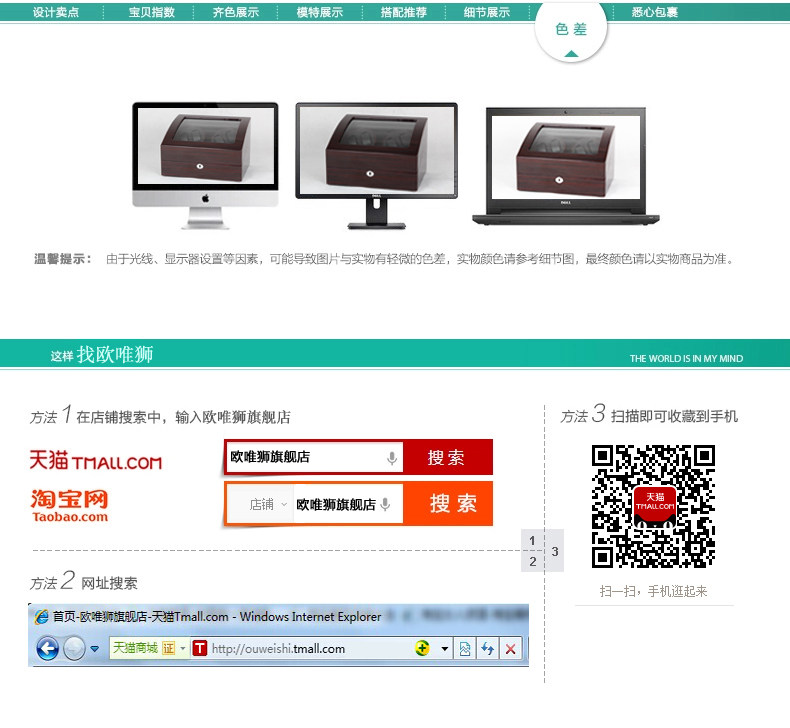Click the Taobao search field text 欧唯狮旗舰店
The width and height of the screenshot is (790, 728).
click(336, 504)
